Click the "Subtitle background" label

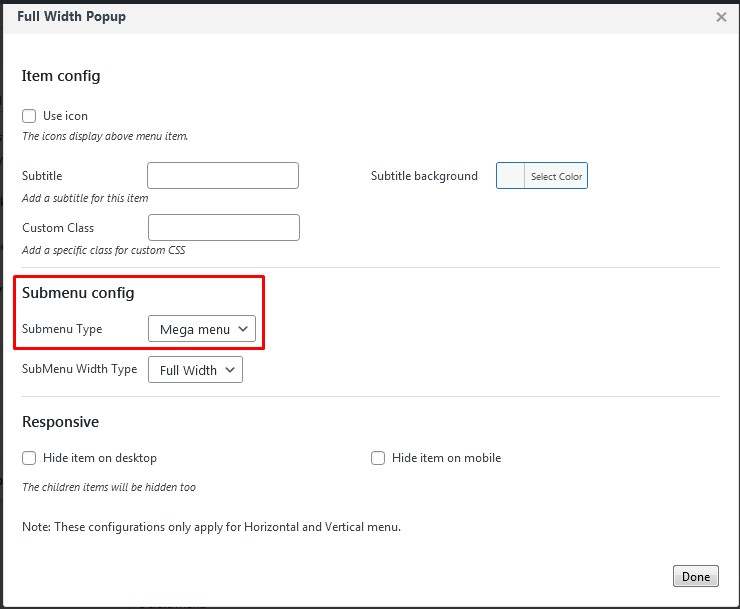click(x=424, y=176)
